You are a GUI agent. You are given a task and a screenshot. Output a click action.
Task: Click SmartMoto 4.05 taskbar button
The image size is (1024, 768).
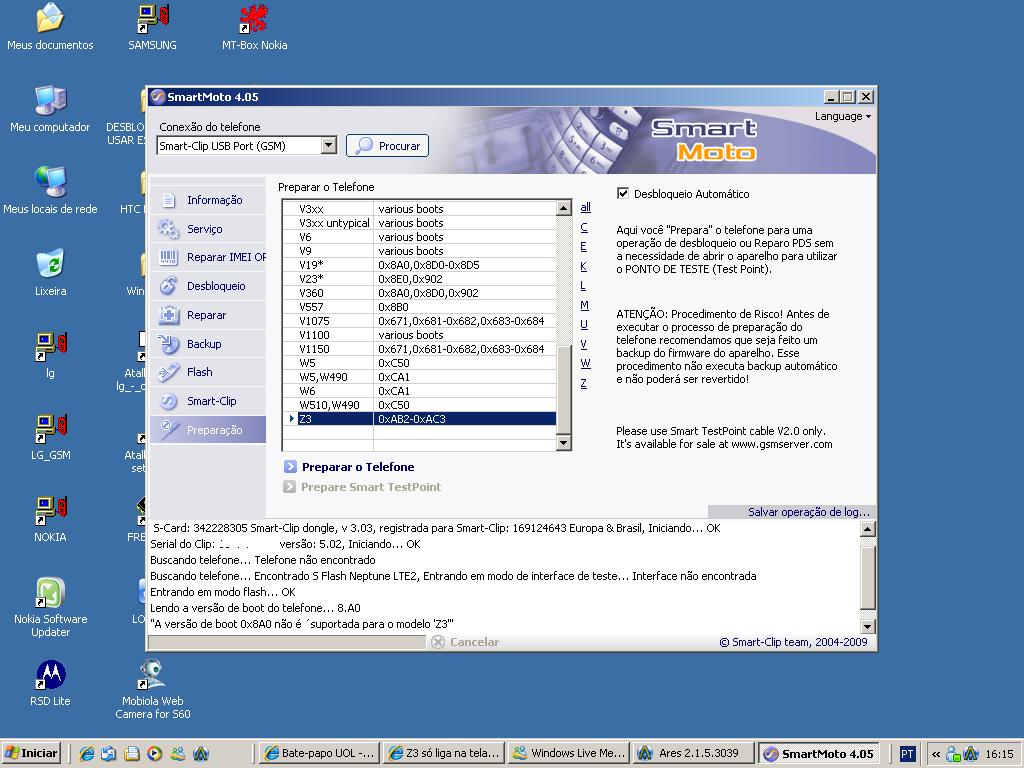[x=819, y=754]
